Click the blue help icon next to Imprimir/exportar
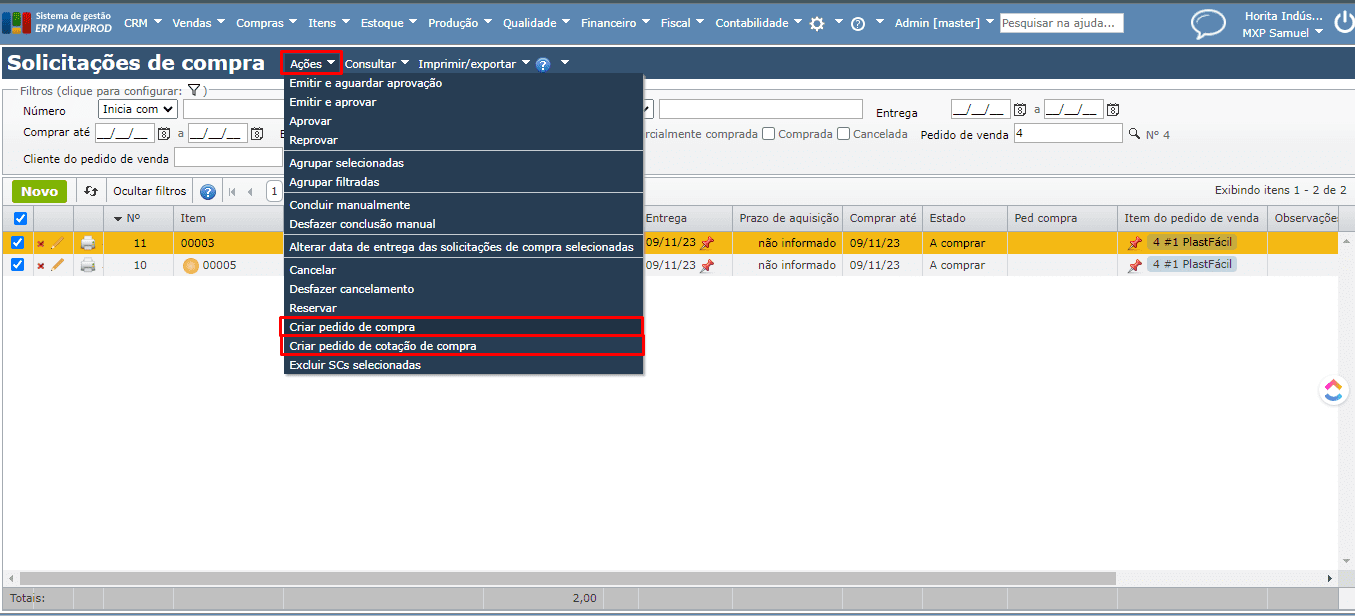Viewport: 1355px width, 616px height. coord(543,64)
